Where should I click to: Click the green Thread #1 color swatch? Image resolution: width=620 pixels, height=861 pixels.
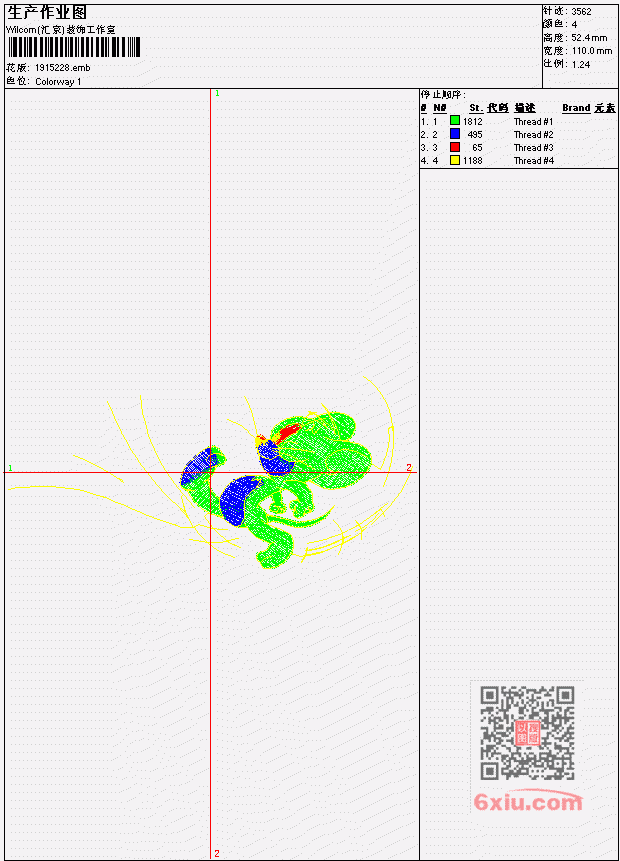click(x=455, y=121)
